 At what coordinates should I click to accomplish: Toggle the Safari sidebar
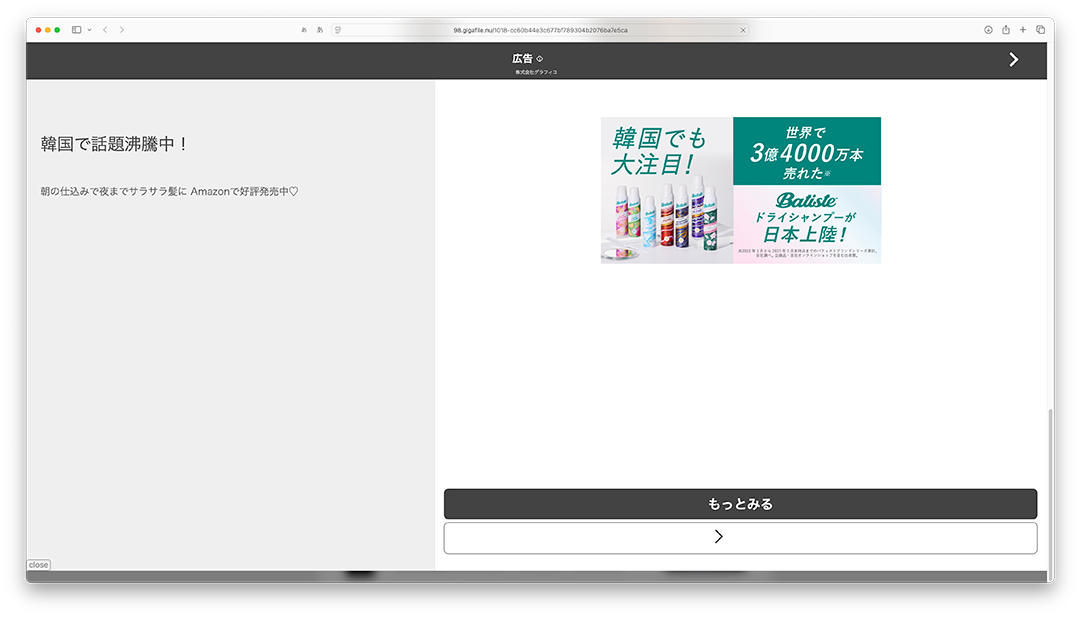tap(76, 30)
